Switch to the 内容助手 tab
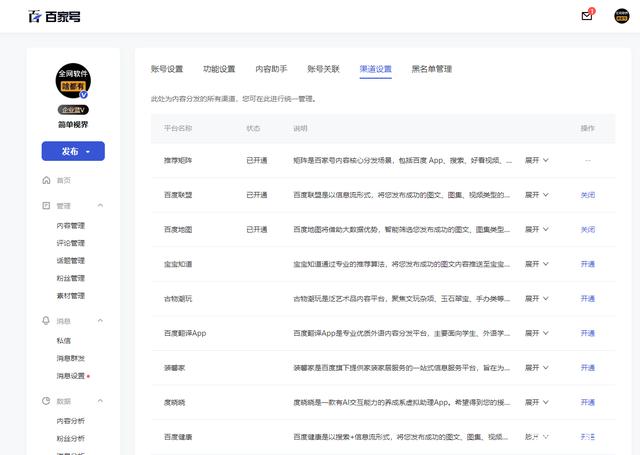 pyautogui.click(x=271, y=69)
